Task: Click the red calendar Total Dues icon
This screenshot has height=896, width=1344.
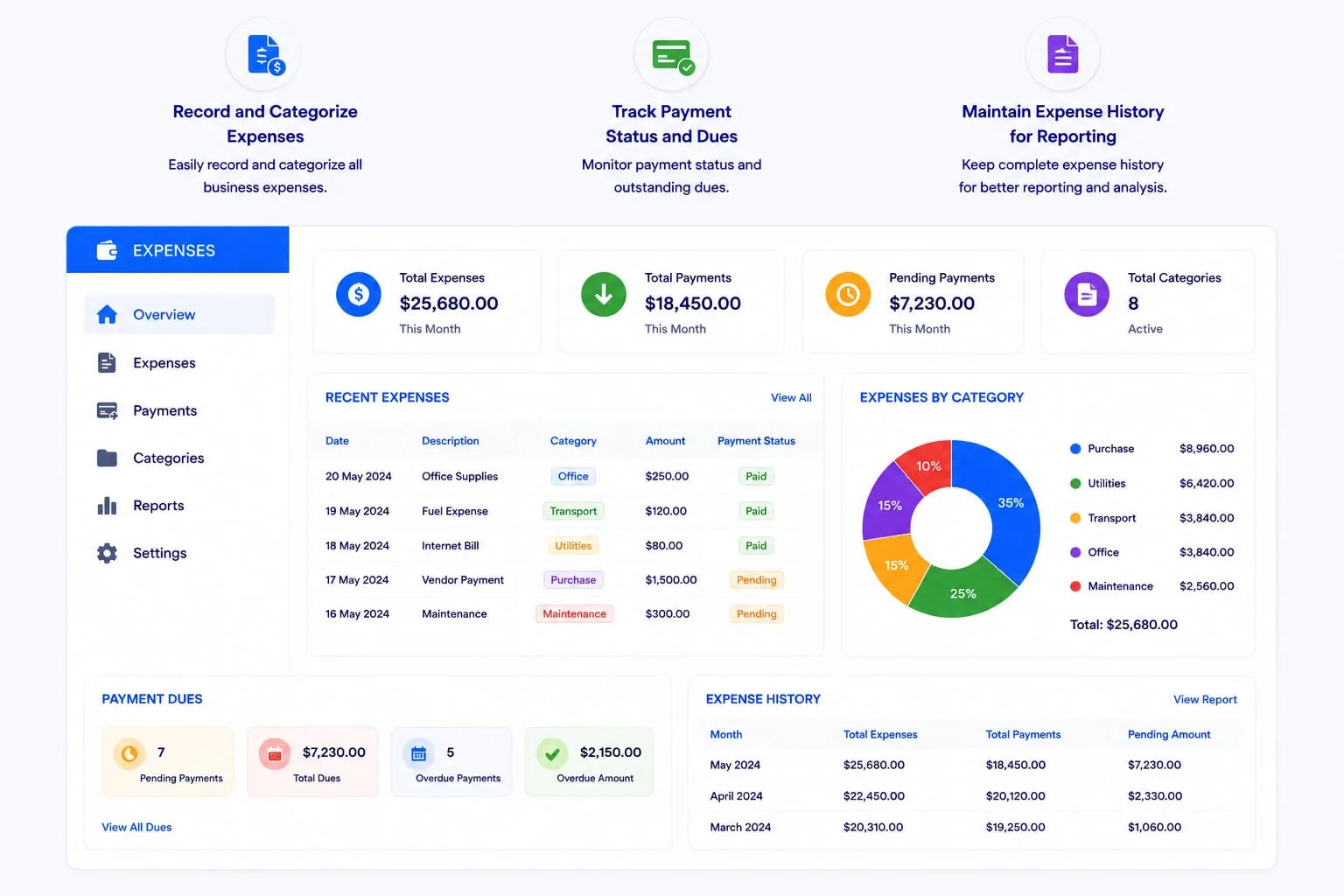Action: tap(275, 753)
